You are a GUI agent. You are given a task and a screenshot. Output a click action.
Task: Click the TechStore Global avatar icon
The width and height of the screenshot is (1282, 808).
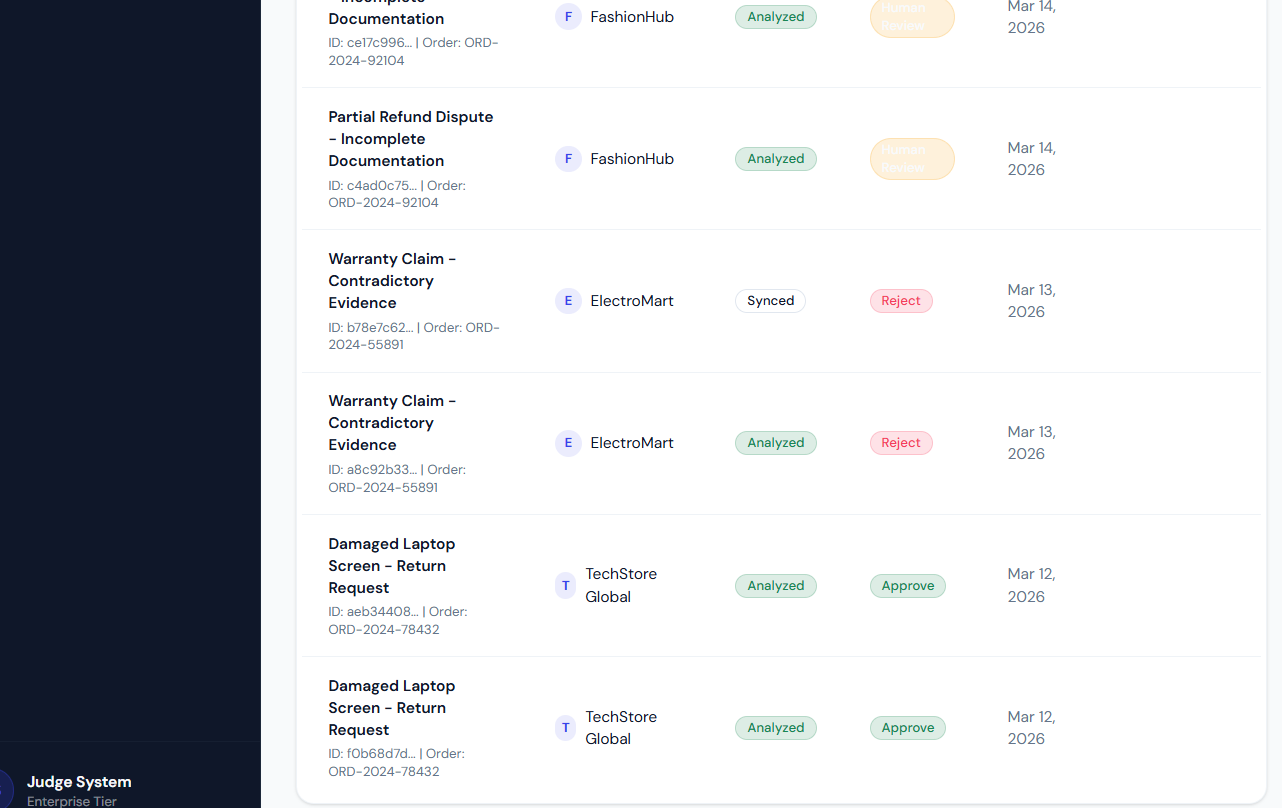pos(565,585)
